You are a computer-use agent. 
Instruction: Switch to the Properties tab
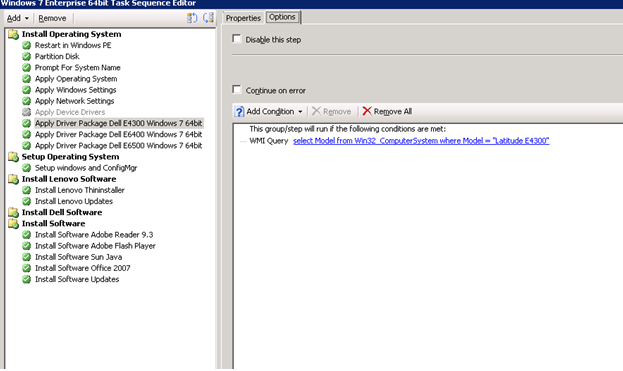pos(243,18)
